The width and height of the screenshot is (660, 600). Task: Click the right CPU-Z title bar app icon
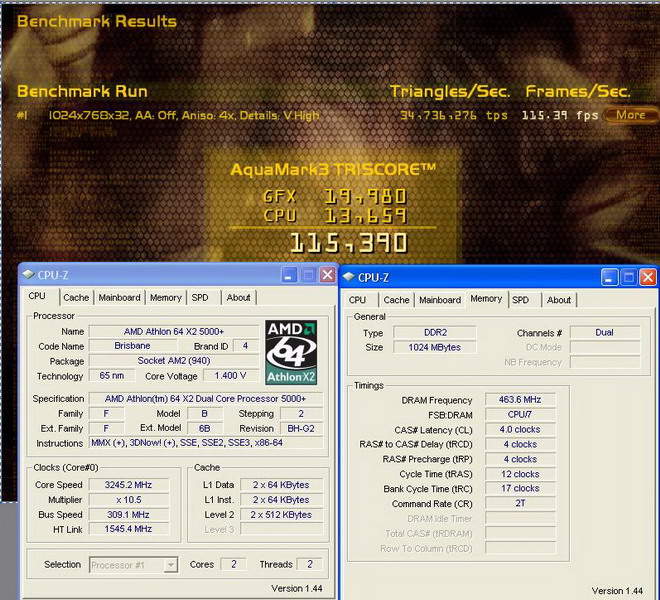(349, 277)
